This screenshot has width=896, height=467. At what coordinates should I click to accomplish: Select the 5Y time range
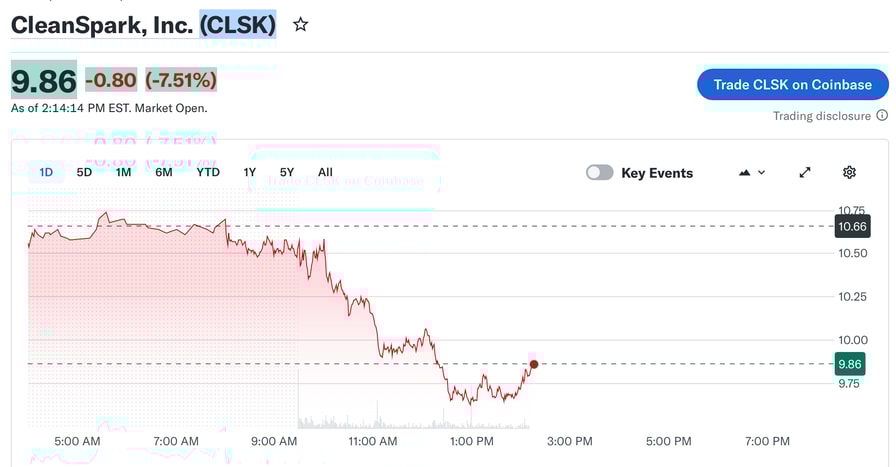[287, 172]
